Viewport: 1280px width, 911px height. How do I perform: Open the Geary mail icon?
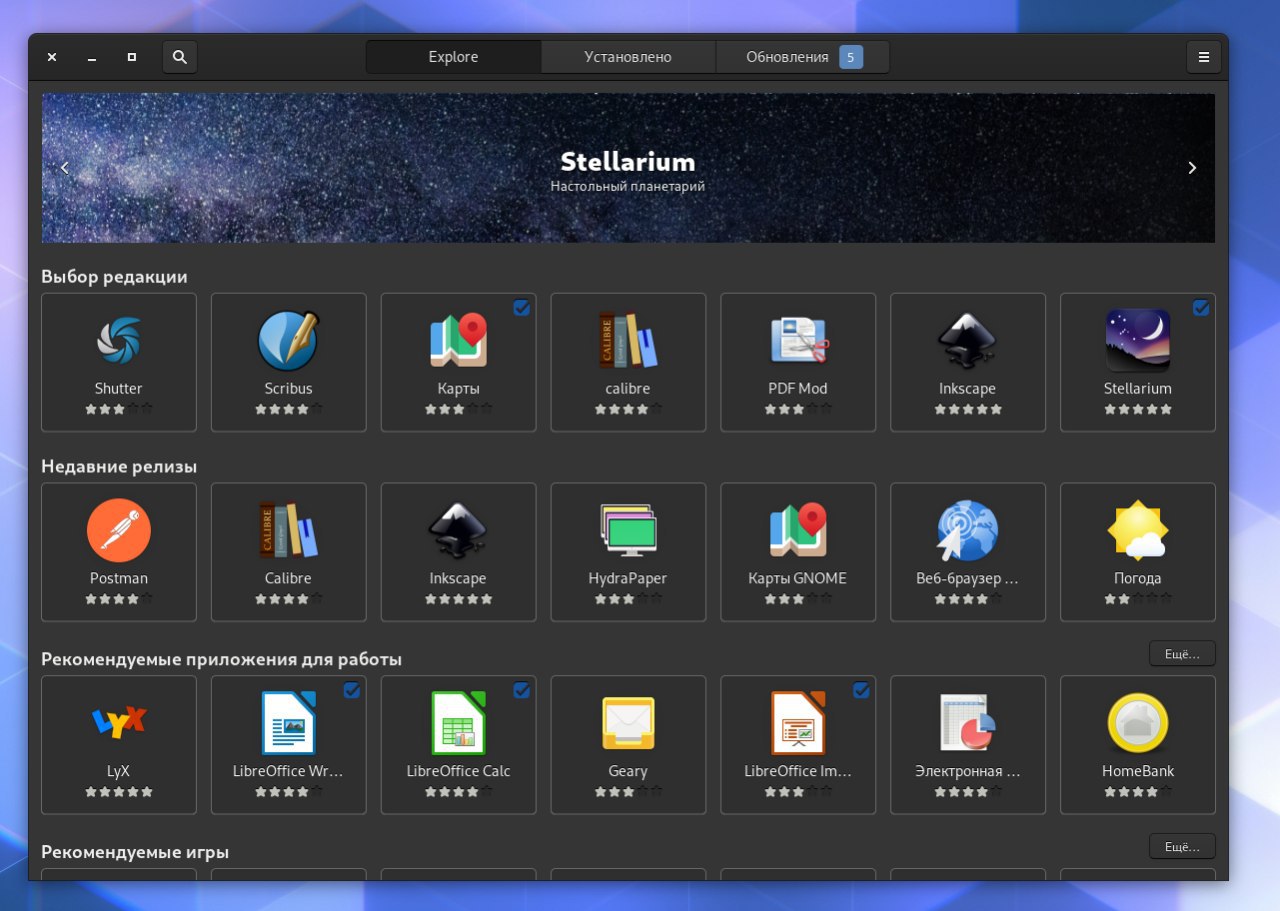pos(628,722)
